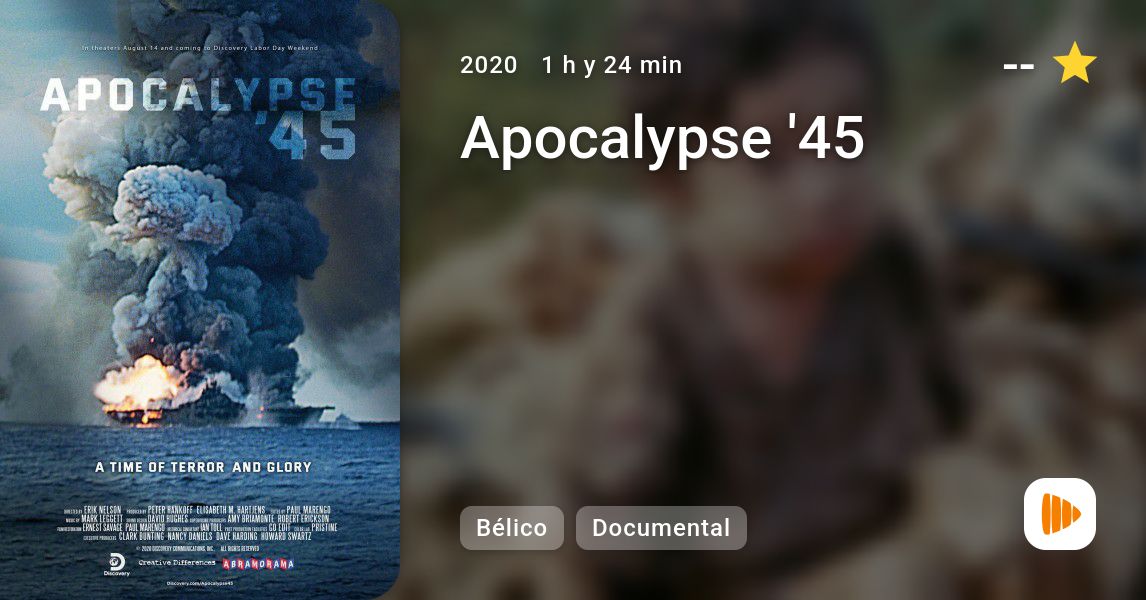Open the orange play app logo
The height and width of the screenshot is (600, 1146).
(1060, 514)
